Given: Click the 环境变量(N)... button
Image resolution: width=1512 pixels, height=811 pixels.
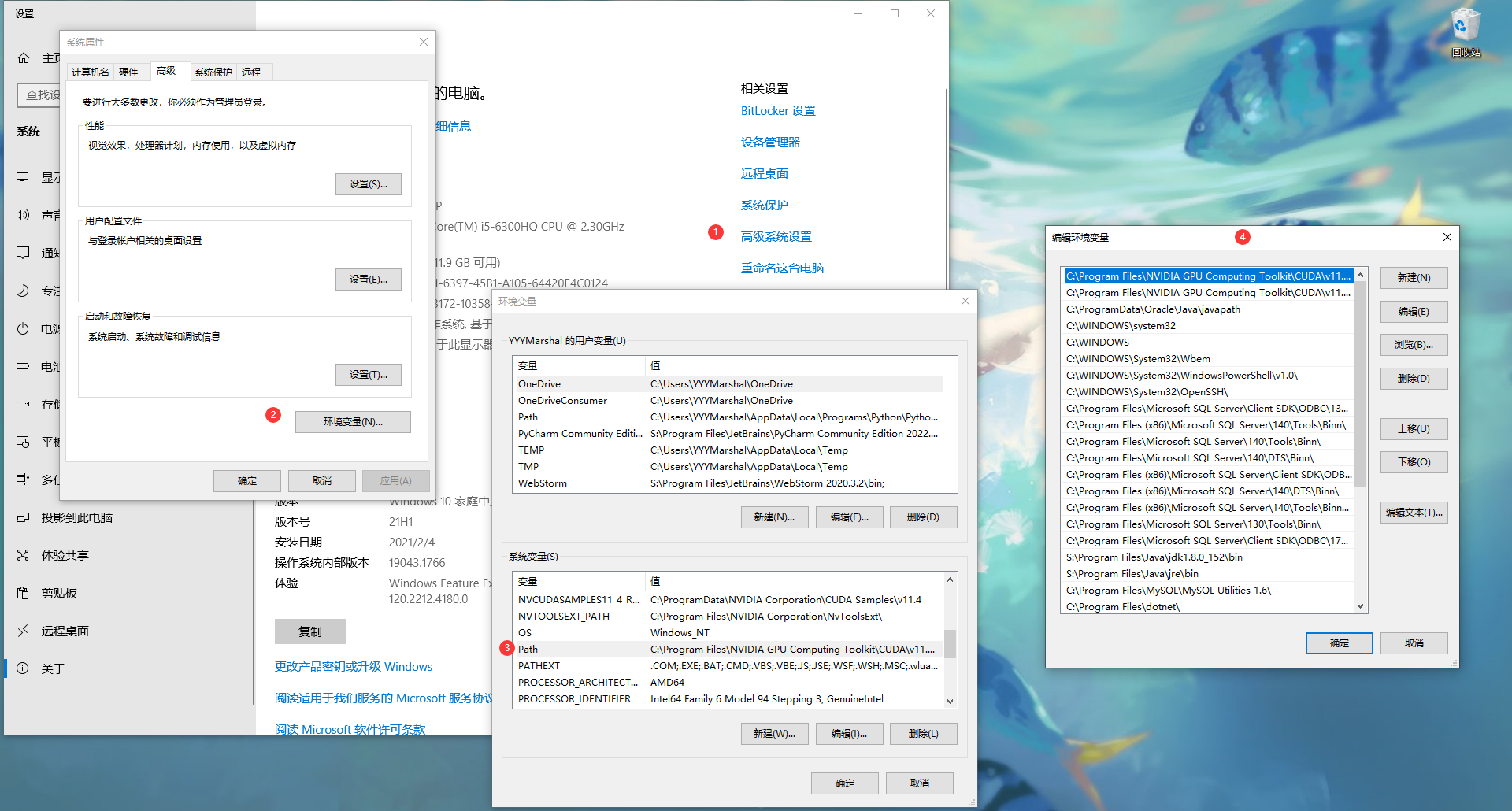Looking at the screenshot, I should 353,422.
